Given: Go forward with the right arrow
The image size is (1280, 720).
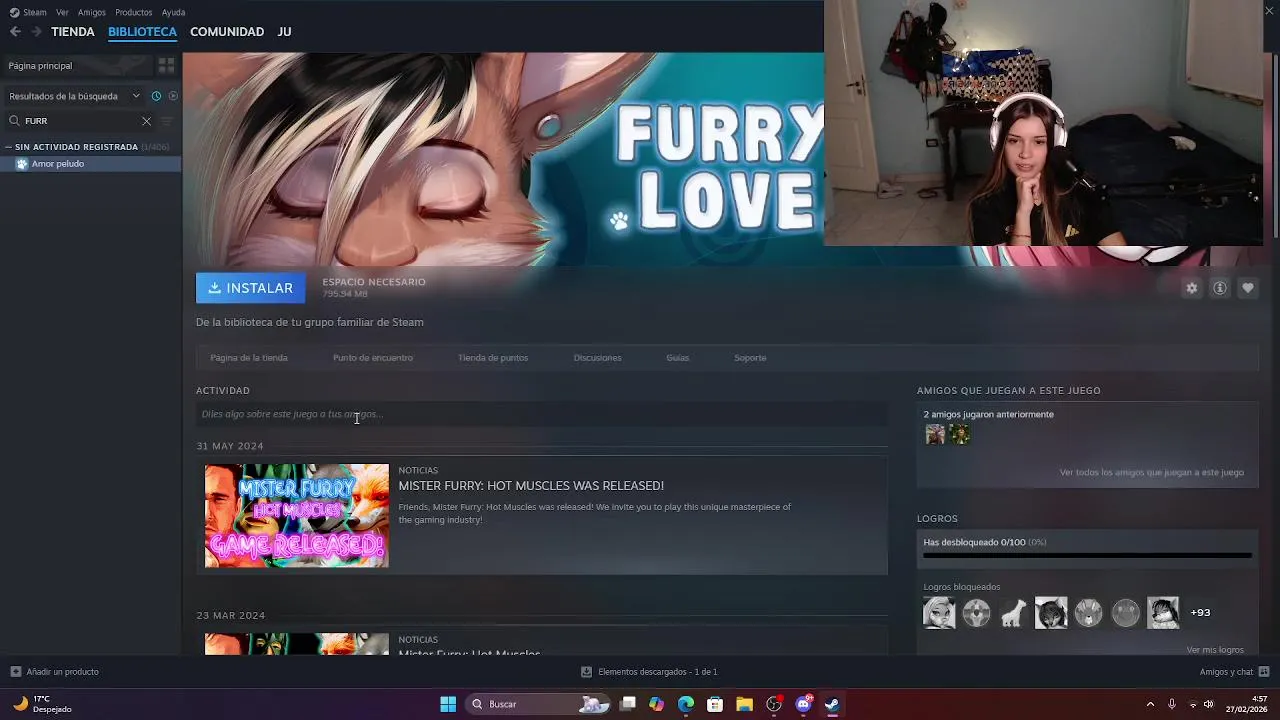Looking at the screenshot, I should coord(36,32).
